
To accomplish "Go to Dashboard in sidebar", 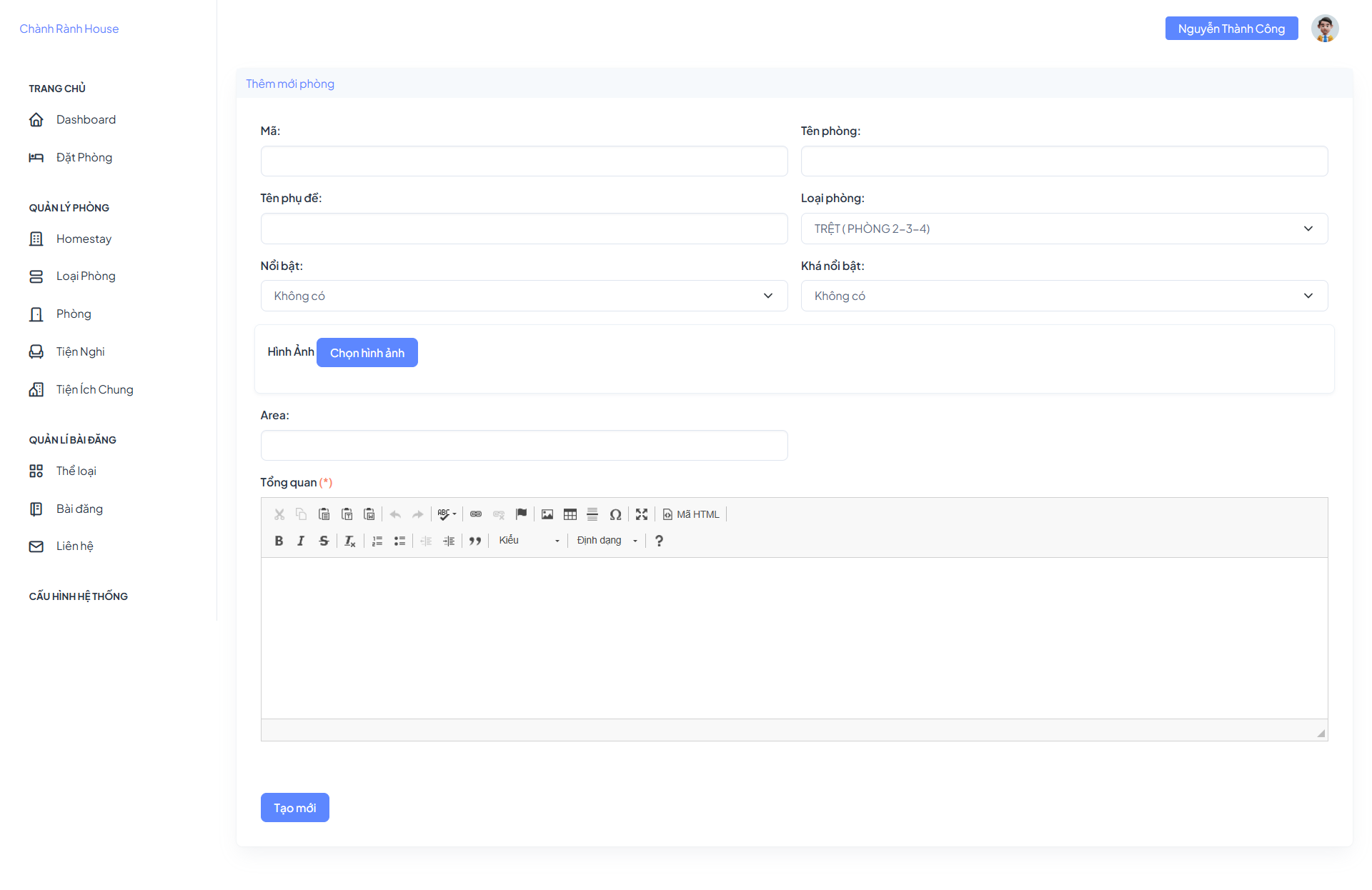I will click(x=86, y=120).
